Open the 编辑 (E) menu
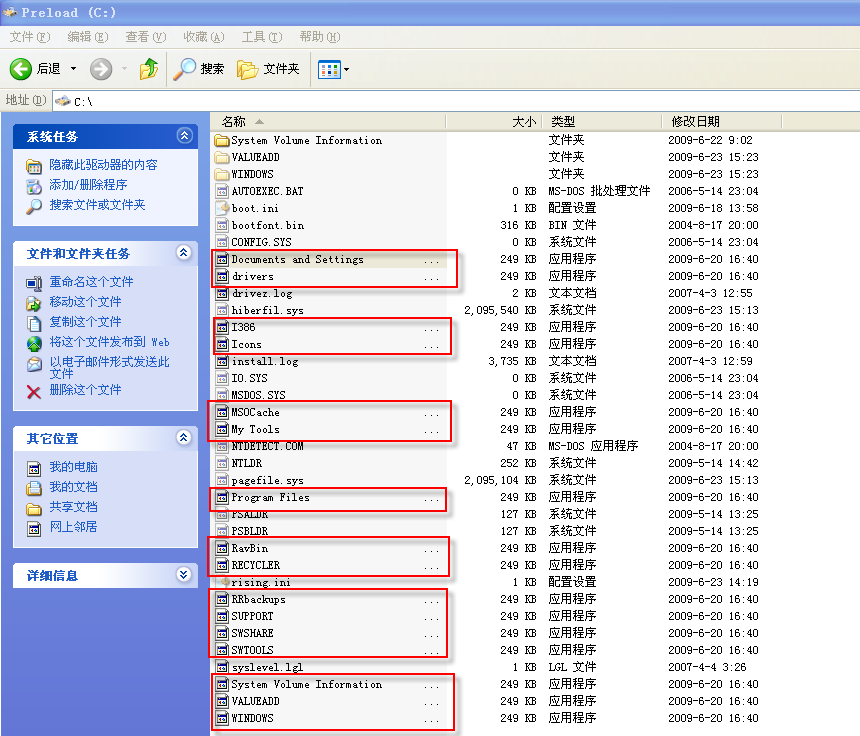The height and width of the screenshot is (736, 860). [88, 37]
